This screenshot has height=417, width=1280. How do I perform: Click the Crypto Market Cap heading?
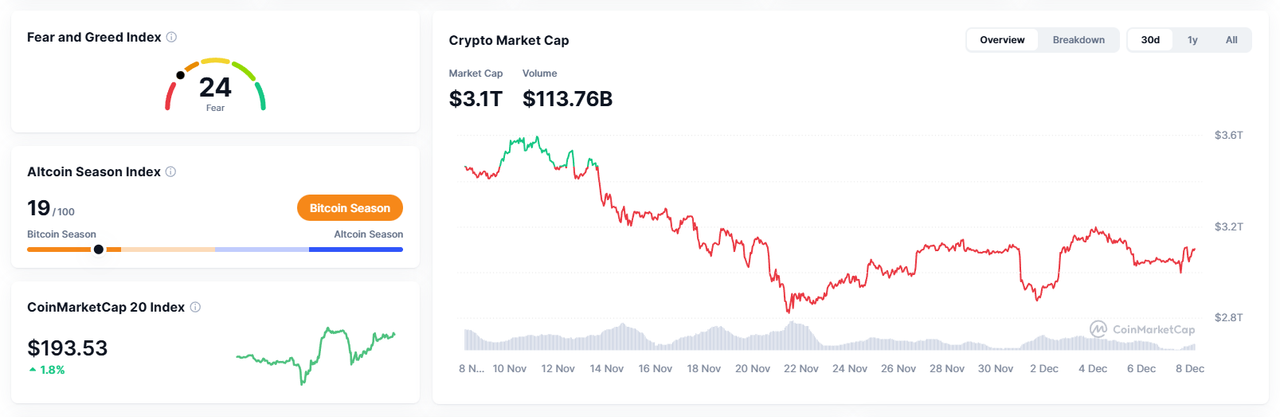(x=509, y=41)
